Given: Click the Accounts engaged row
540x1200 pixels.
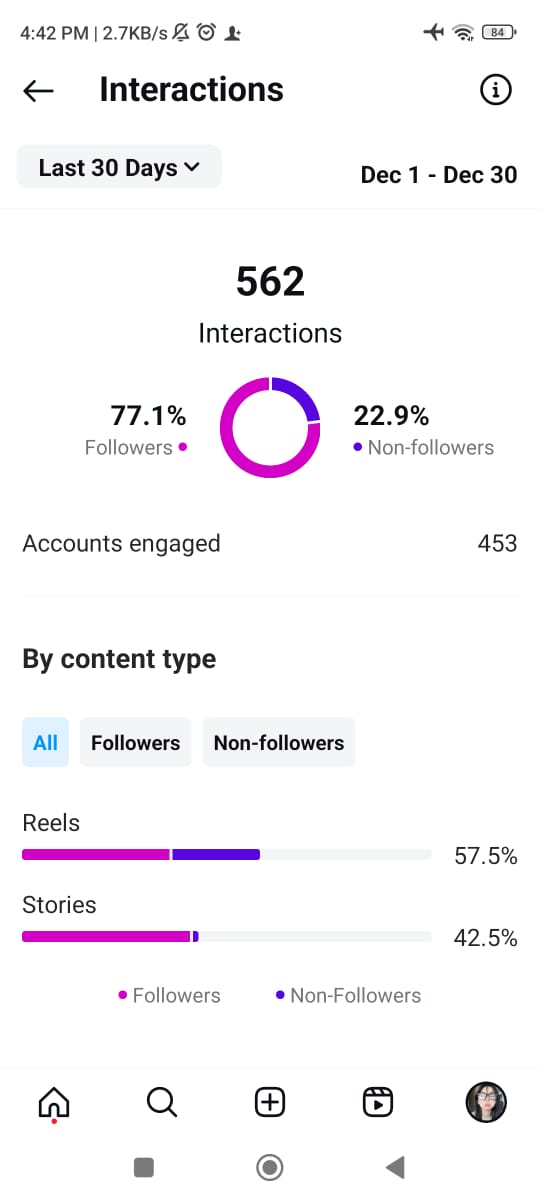Looking at the screenshot, I should click(x=270, y=544).
